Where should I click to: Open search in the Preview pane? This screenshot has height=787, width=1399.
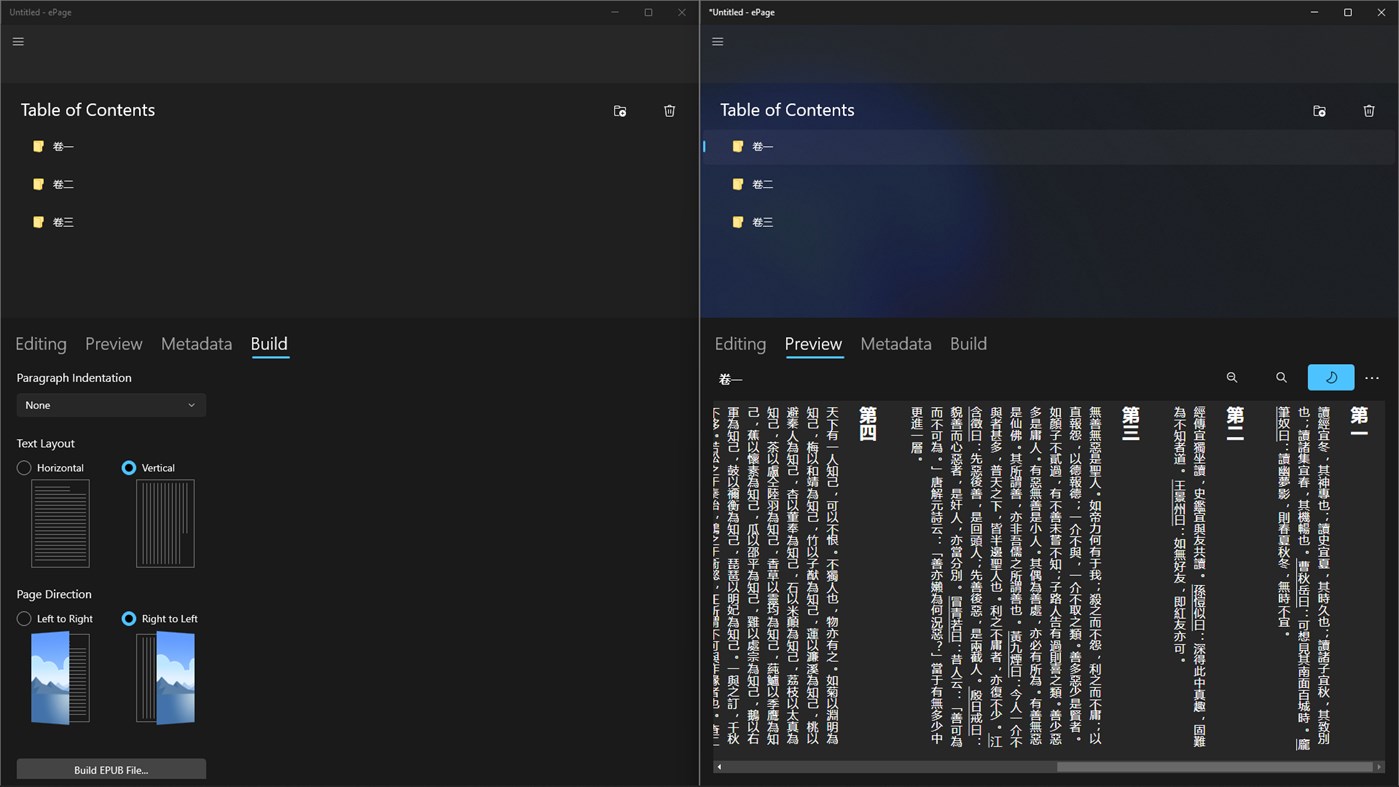(1281, 377)
